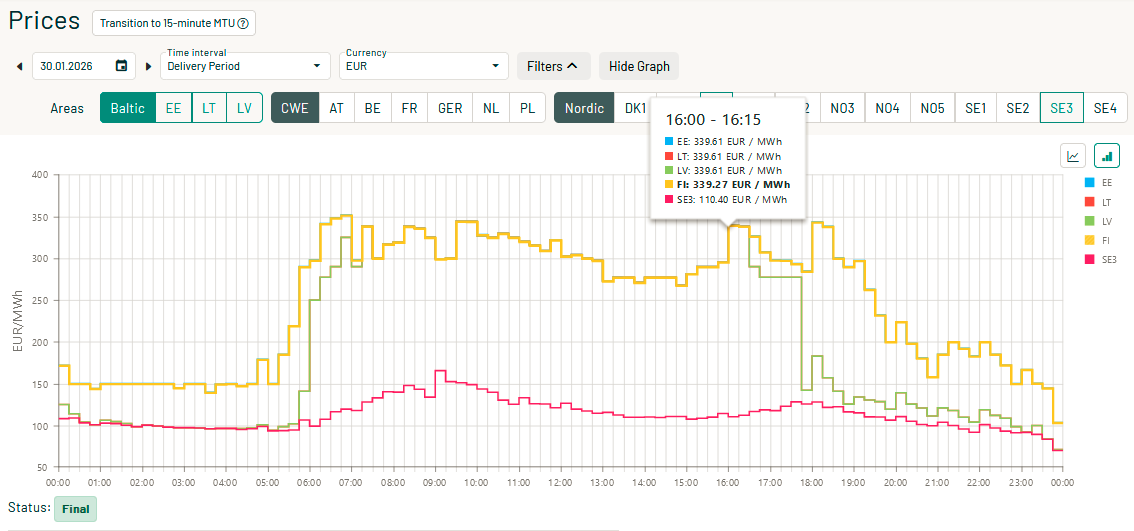Select the SE1 area

[x=976, y=109]
